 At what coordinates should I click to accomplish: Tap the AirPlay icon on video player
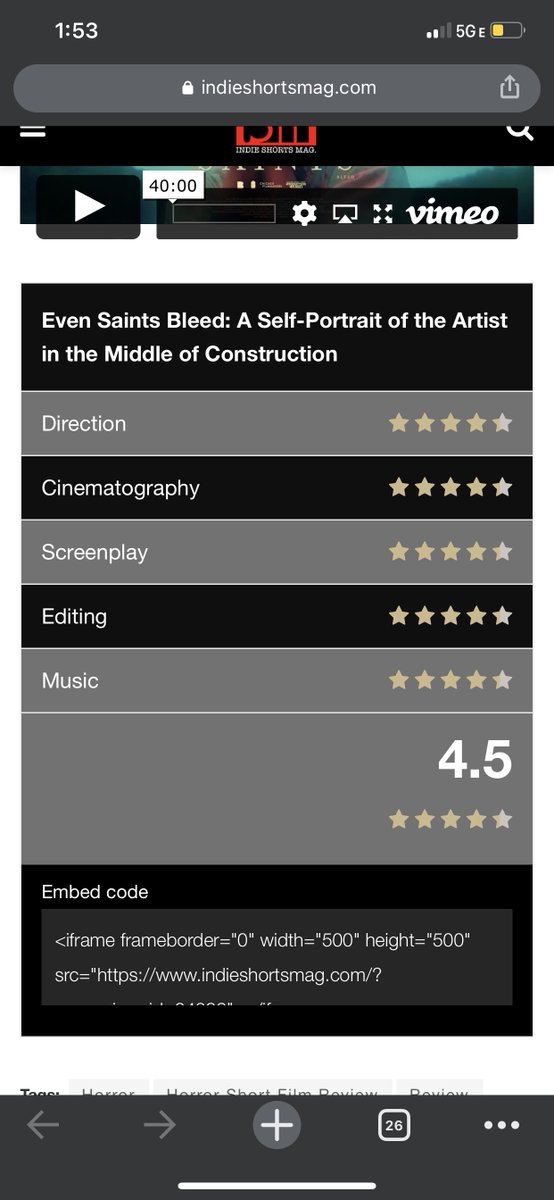(x=344, y=213)
